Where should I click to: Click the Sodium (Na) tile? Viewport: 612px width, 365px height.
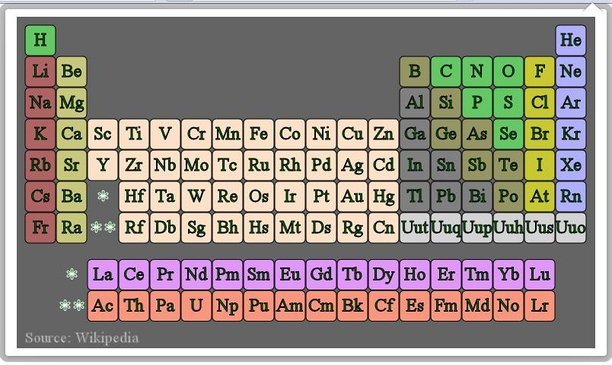coord(40,103)
